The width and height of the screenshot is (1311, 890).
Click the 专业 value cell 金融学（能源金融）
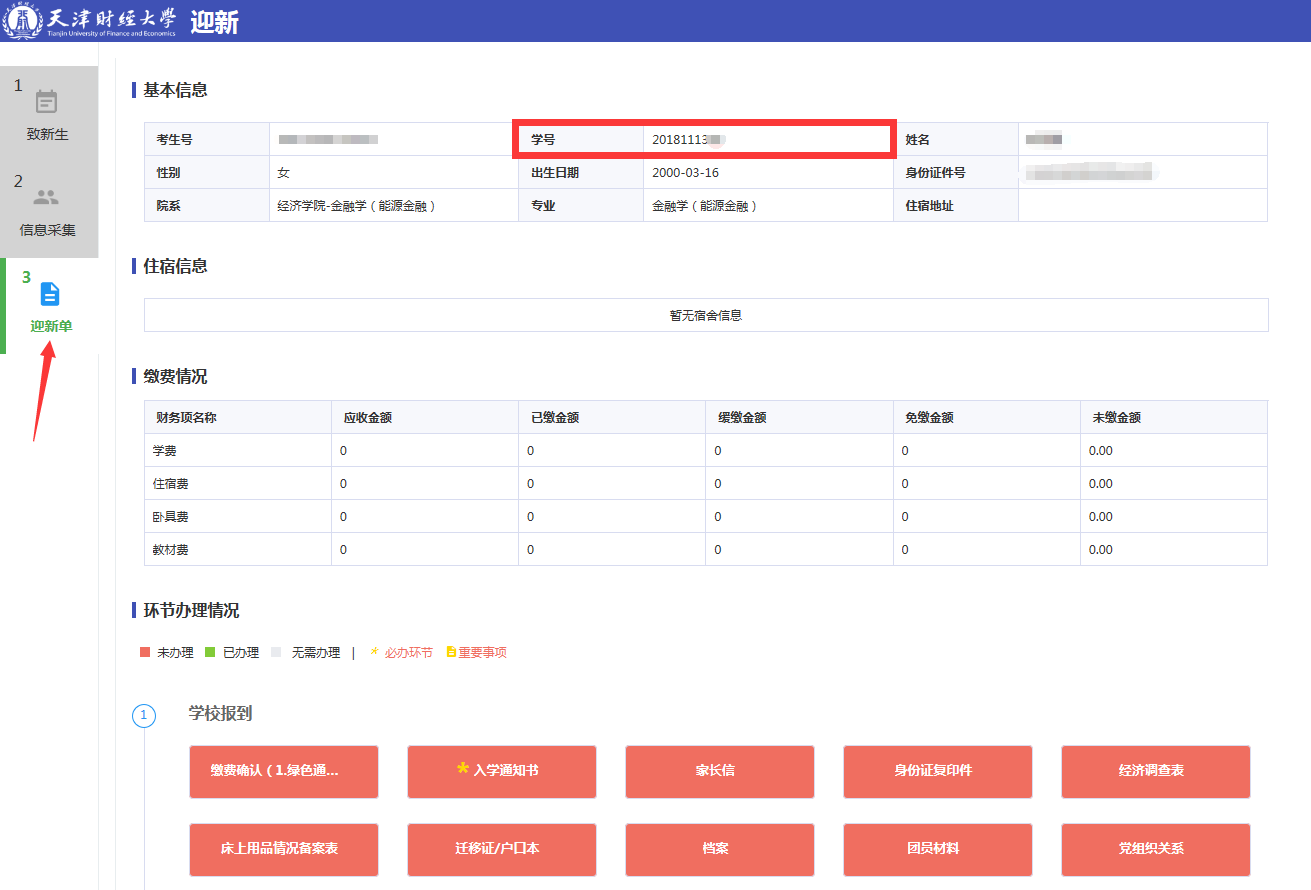(x=768, y=206)
